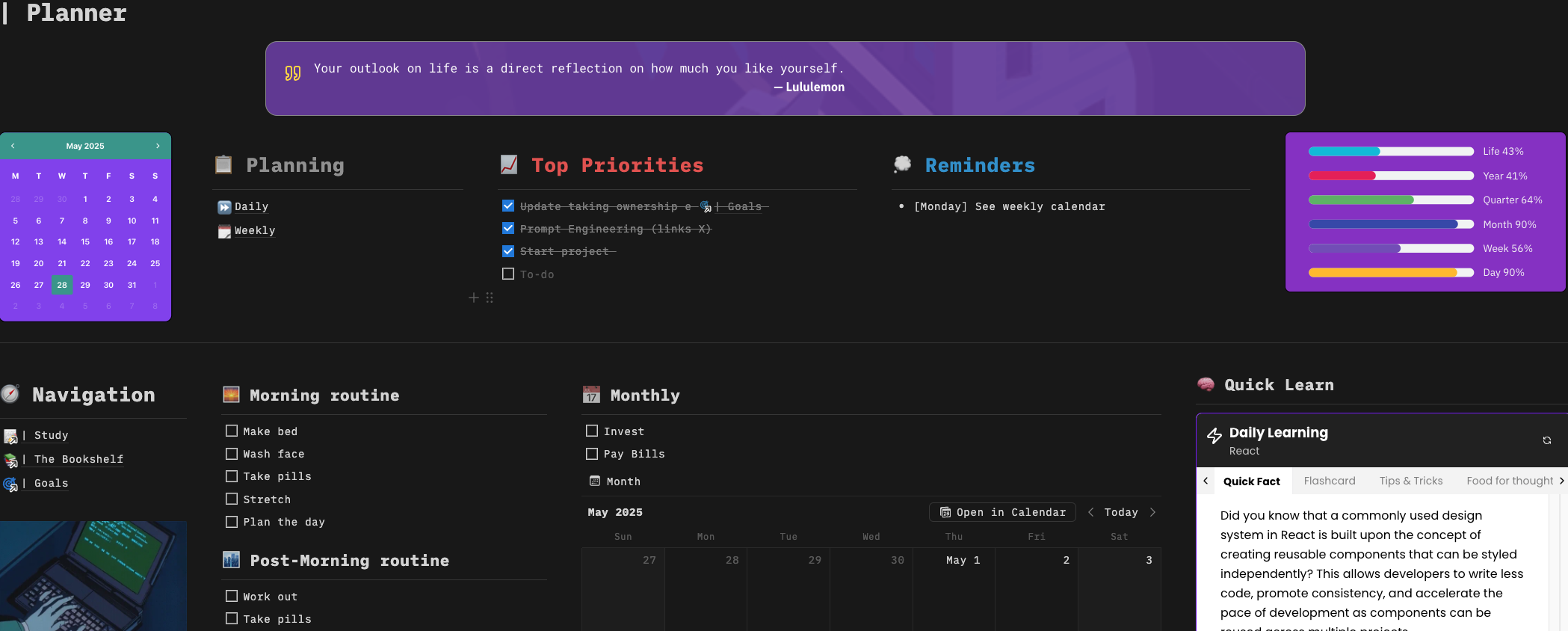
Task: Go to next period in Monthly calendar
Action: point(1152,512)
